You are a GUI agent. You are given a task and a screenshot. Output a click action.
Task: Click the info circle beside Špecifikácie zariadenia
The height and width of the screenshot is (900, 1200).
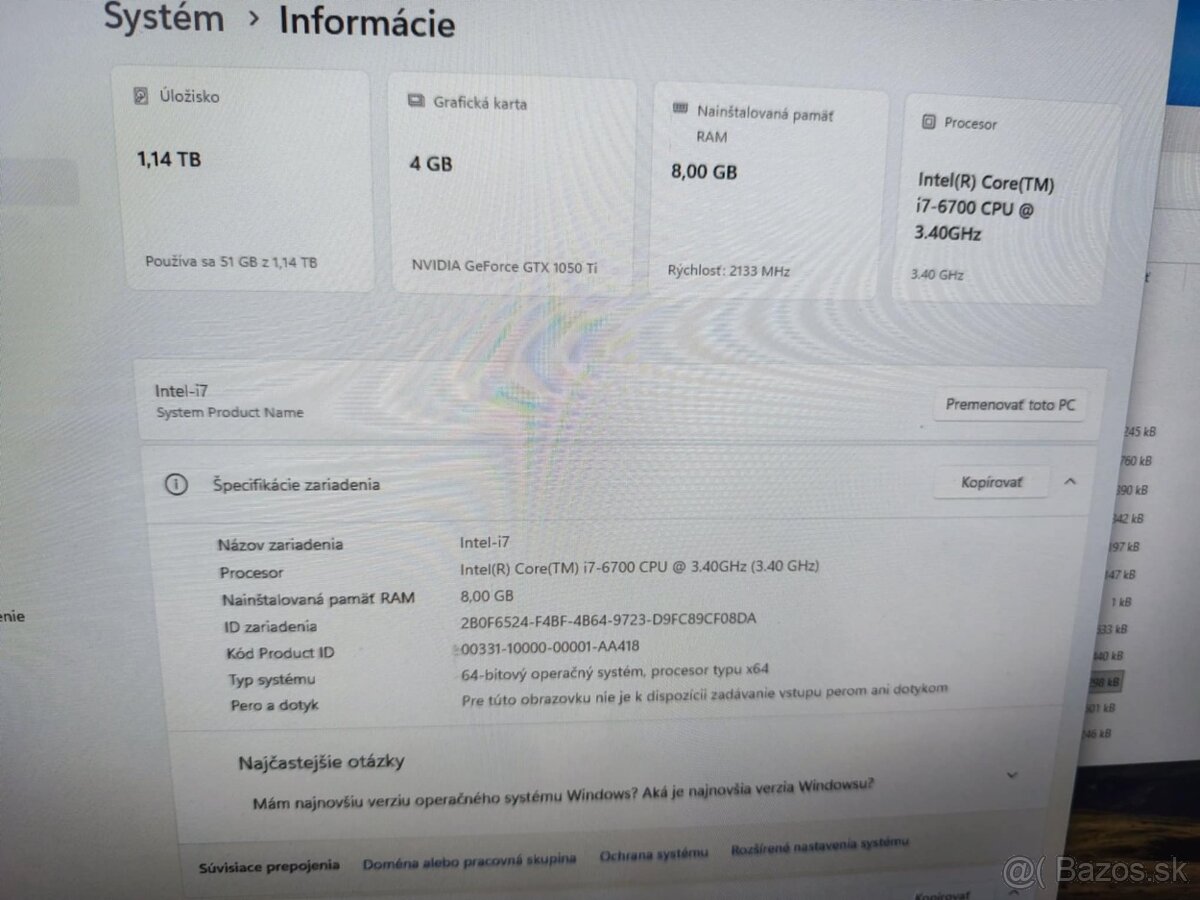[x=177, y=484]
